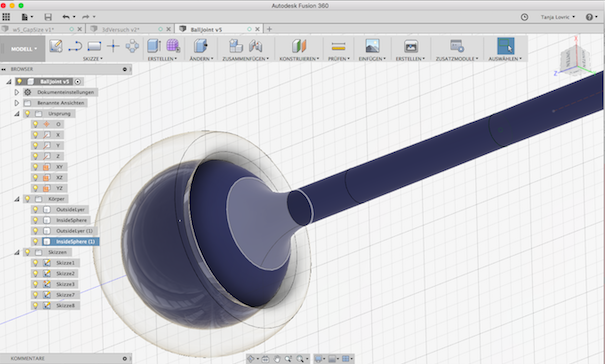Toggle visibility bulb of InsideSphere (1)
The width and height of the screenshot is (605, 364).
pyautogui.click(x=35, y=242)
